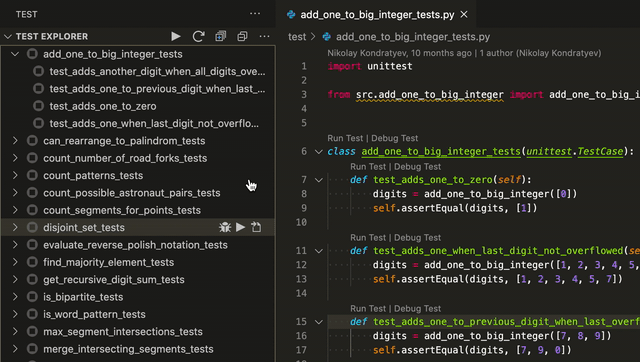Expand is_word_pattern_tests node
This screenshot has width=640, height=362.
point(15,314)
